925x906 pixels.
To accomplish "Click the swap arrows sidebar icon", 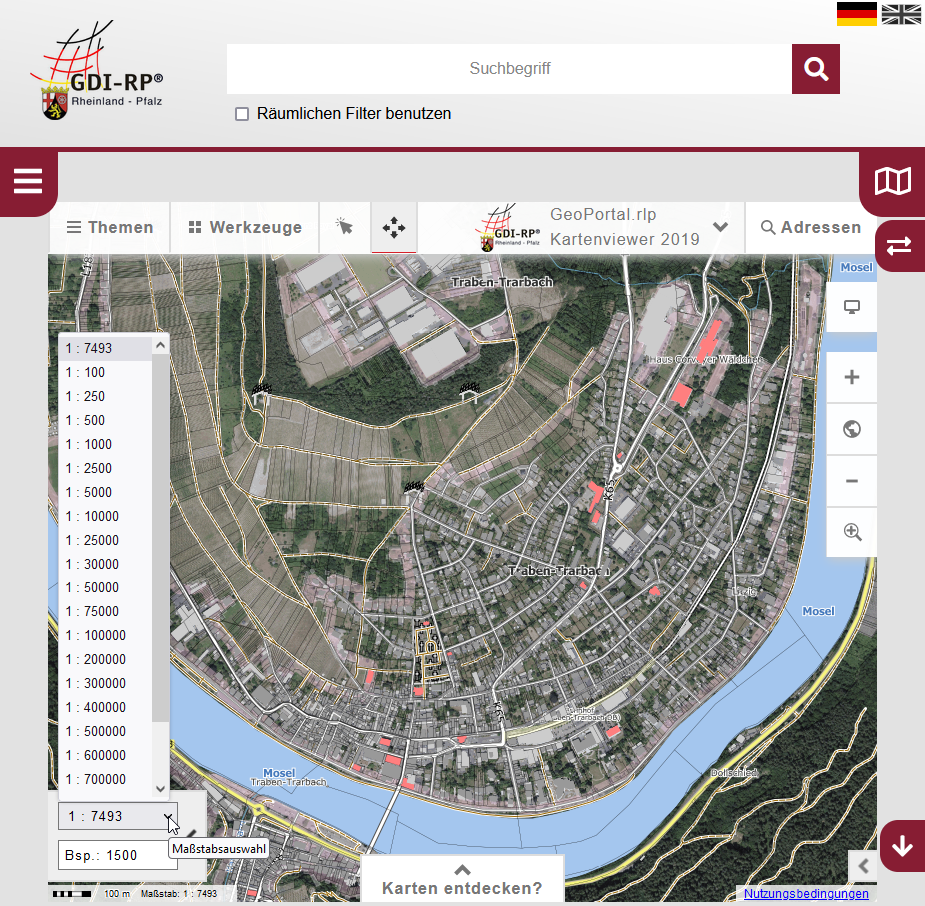I will pos(898,246).
